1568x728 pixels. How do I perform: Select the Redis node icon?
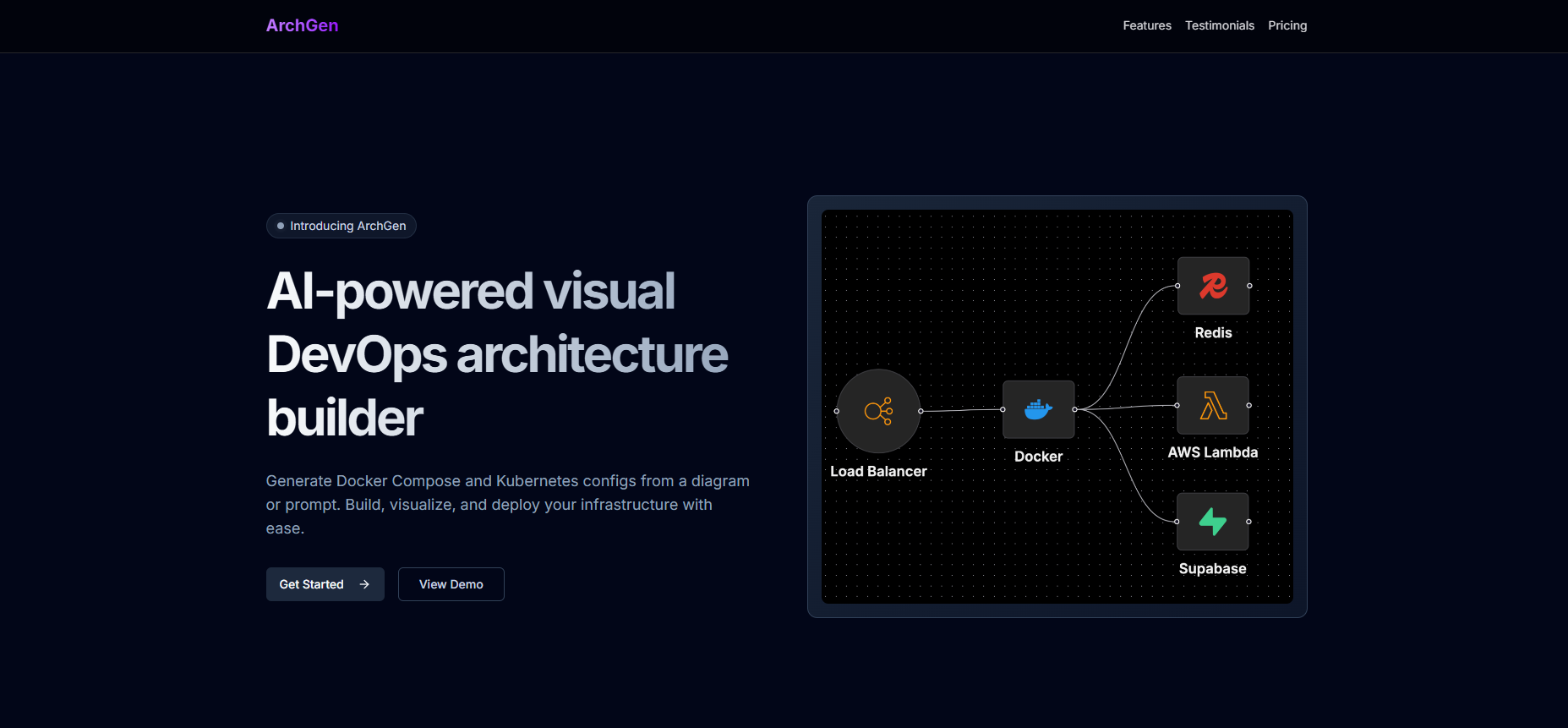pyautogui.click(x=1214, y=286)
